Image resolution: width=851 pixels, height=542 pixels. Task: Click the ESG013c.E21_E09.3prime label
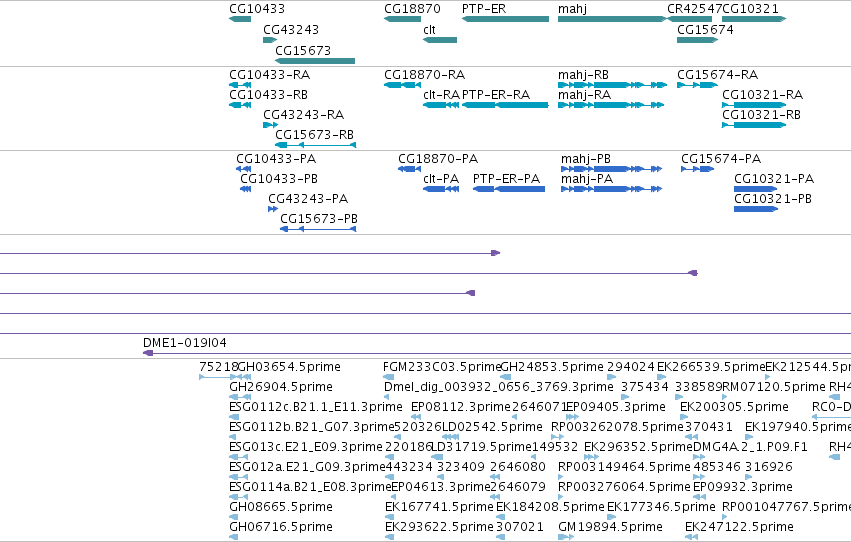click(306, 447)
